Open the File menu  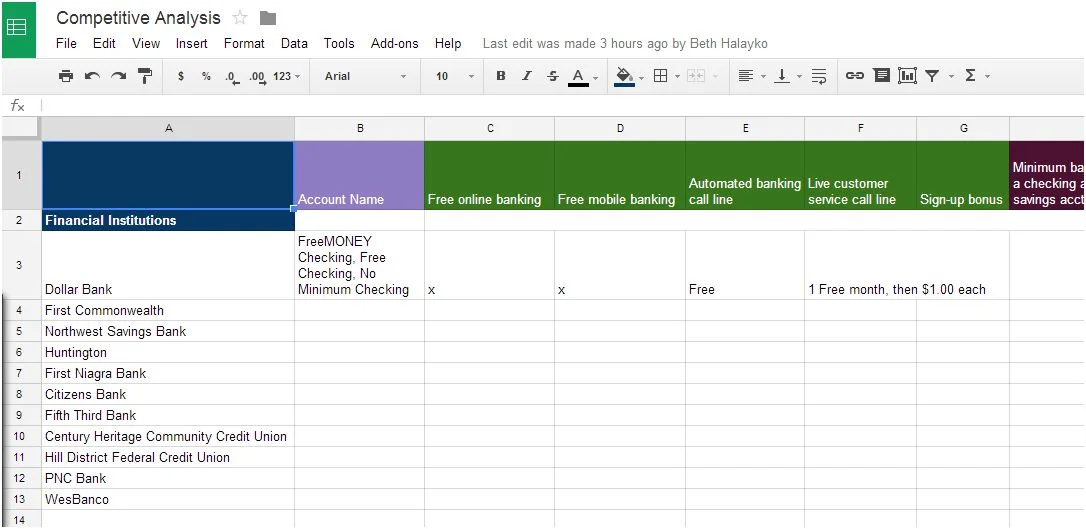coord(66,43)
